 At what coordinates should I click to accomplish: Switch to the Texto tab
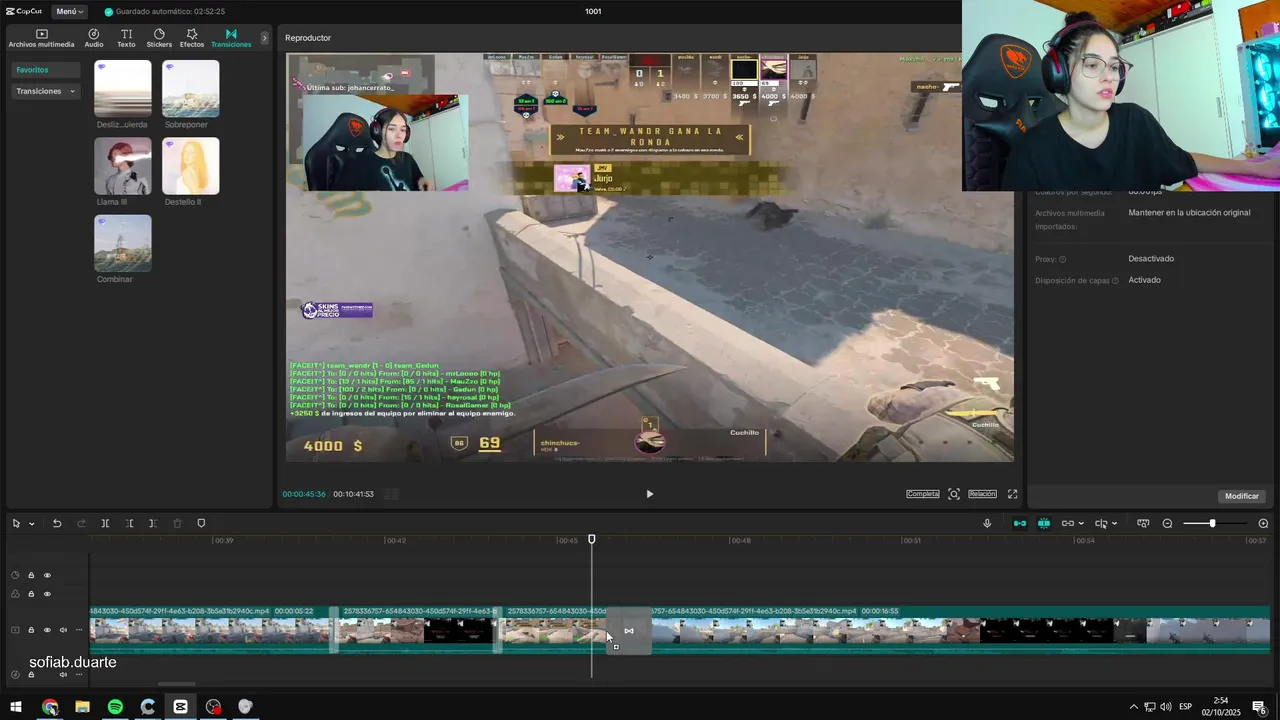coord(126,38)
